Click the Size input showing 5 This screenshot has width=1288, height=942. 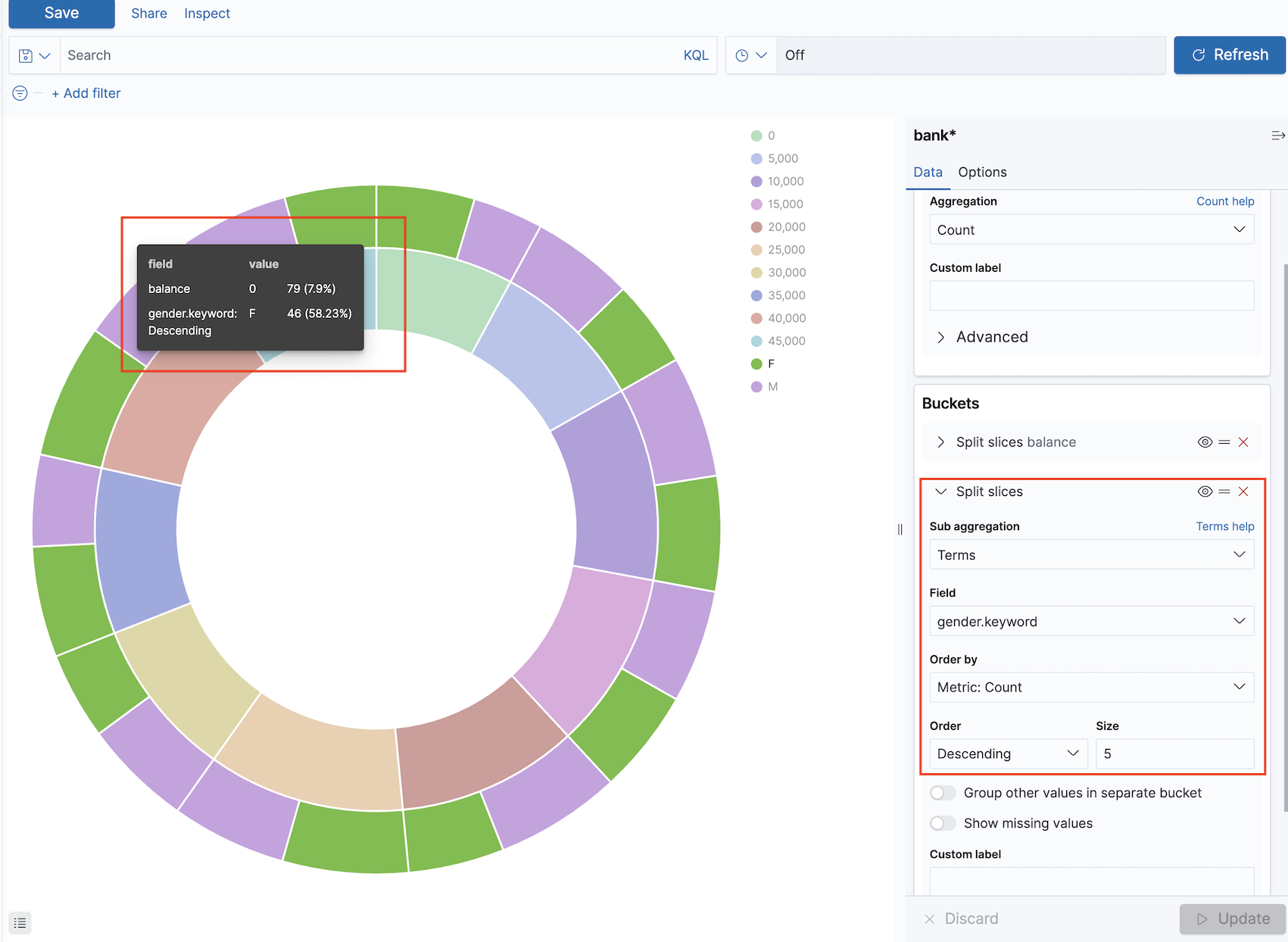click(1174, 753)
